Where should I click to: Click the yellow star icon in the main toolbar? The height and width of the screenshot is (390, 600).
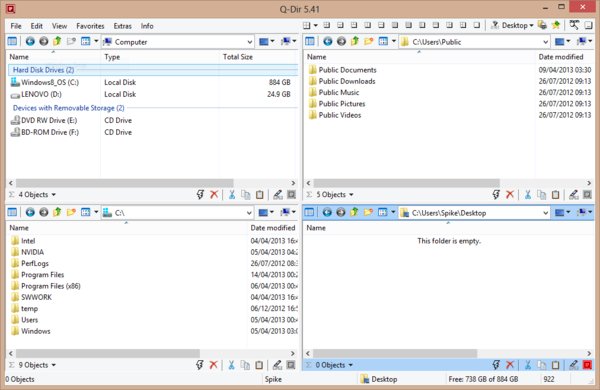[x=556, y=25]
